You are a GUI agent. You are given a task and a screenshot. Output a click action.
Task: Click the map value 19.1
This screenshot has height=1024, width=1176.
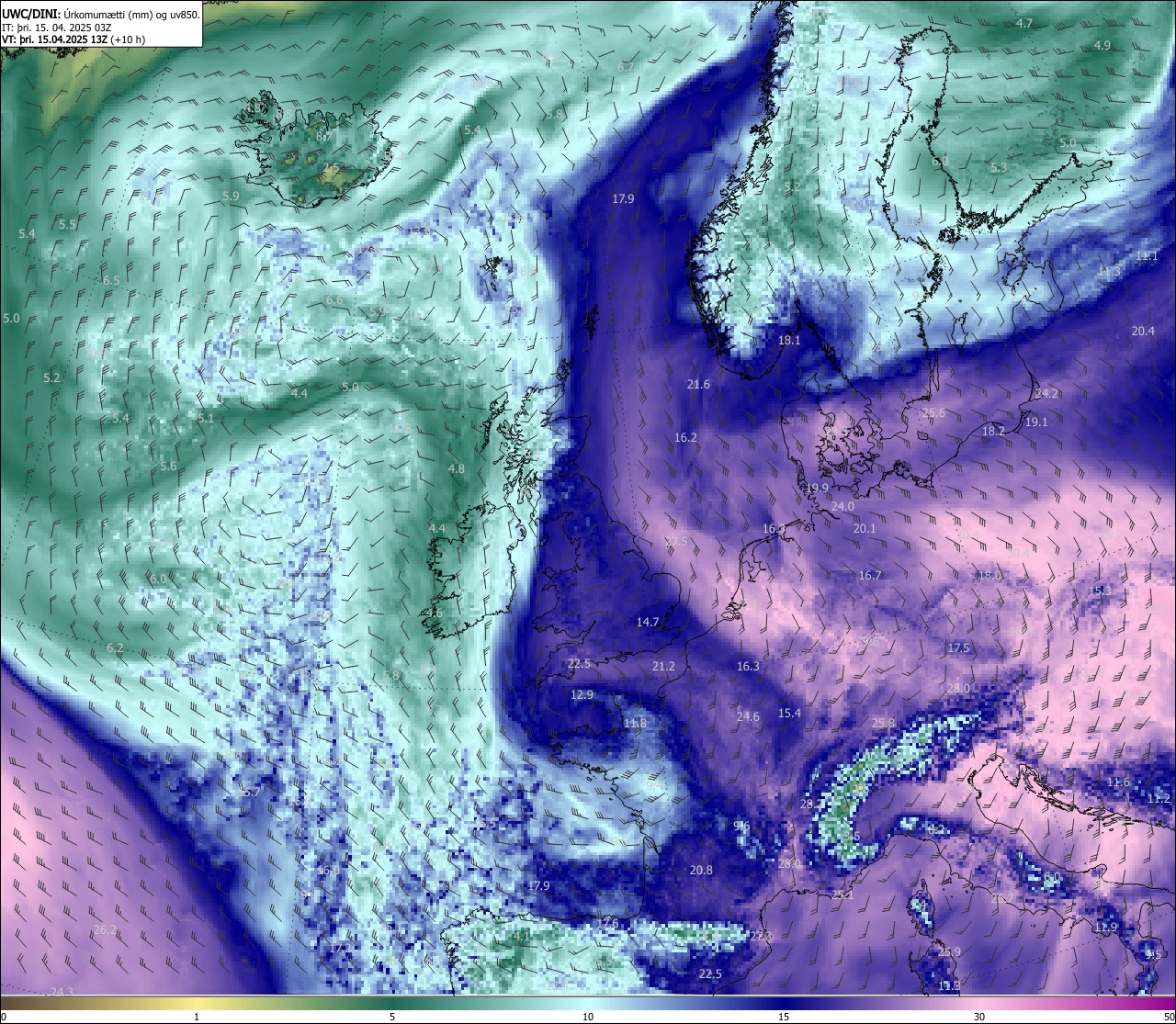pyautogui.click(x=1036, y=422)
